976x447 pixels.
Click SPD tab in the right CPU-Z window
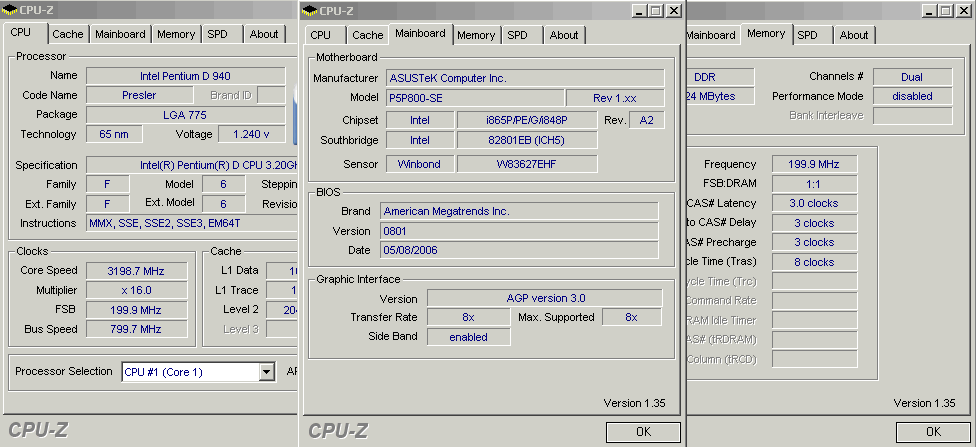point(807,35)
